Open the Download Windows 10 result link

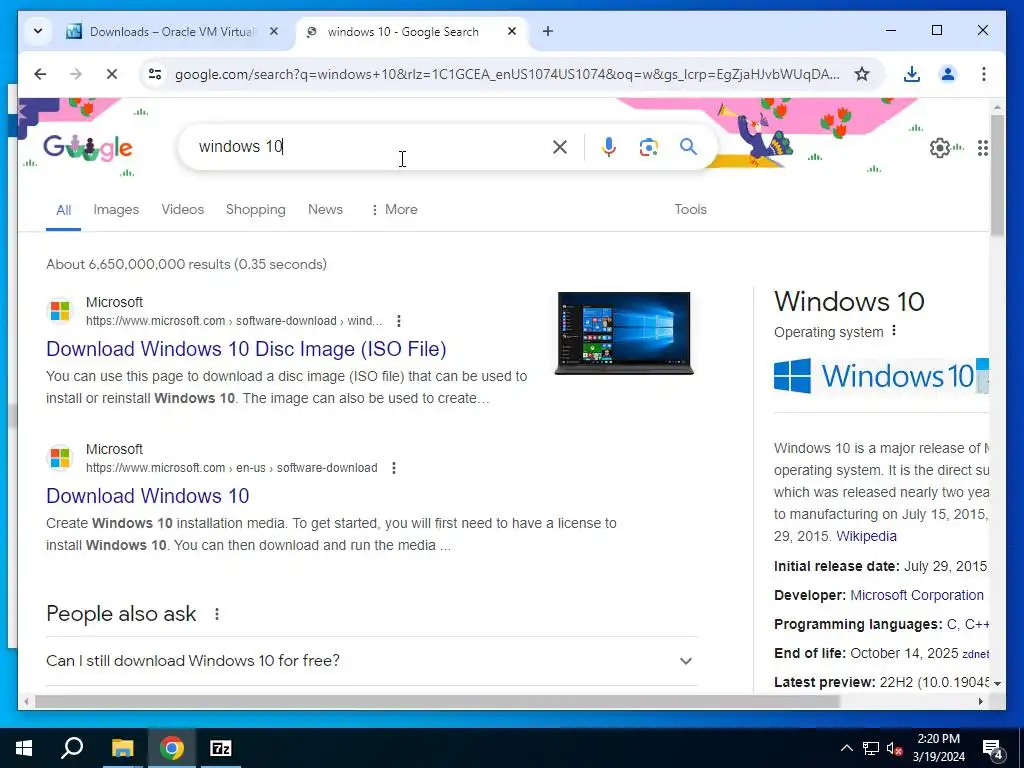(x=148, y=496)
